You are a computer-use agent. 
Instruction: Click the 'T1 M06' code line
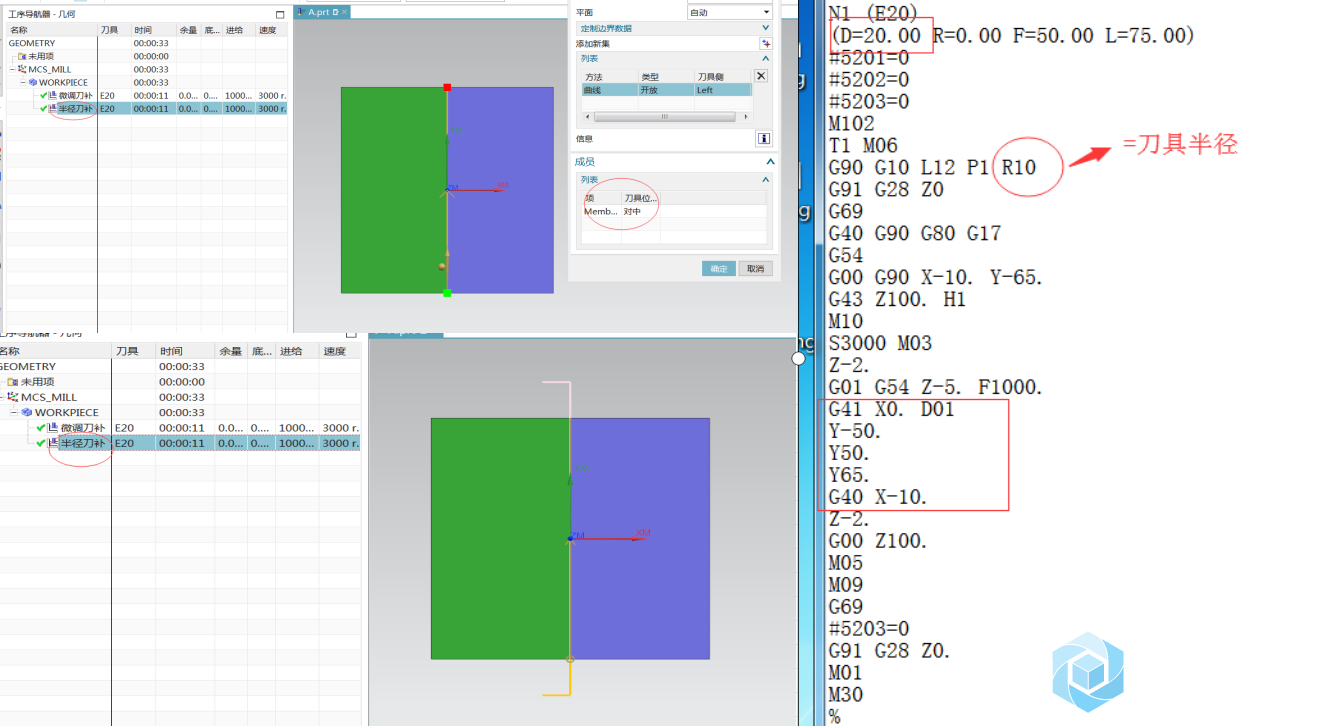coord(863,145)
